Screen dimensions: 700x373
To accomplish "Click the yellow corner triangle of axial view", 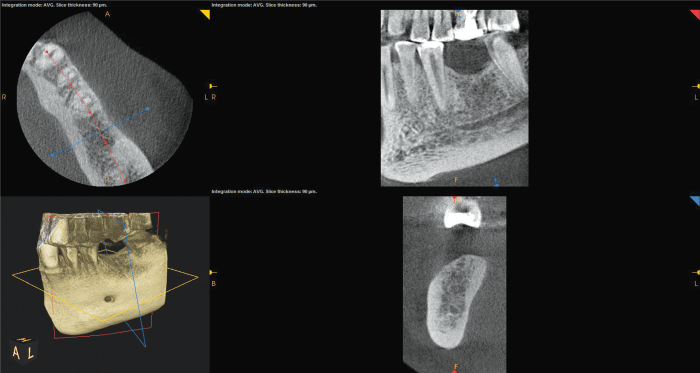I will tap(206, 14).
